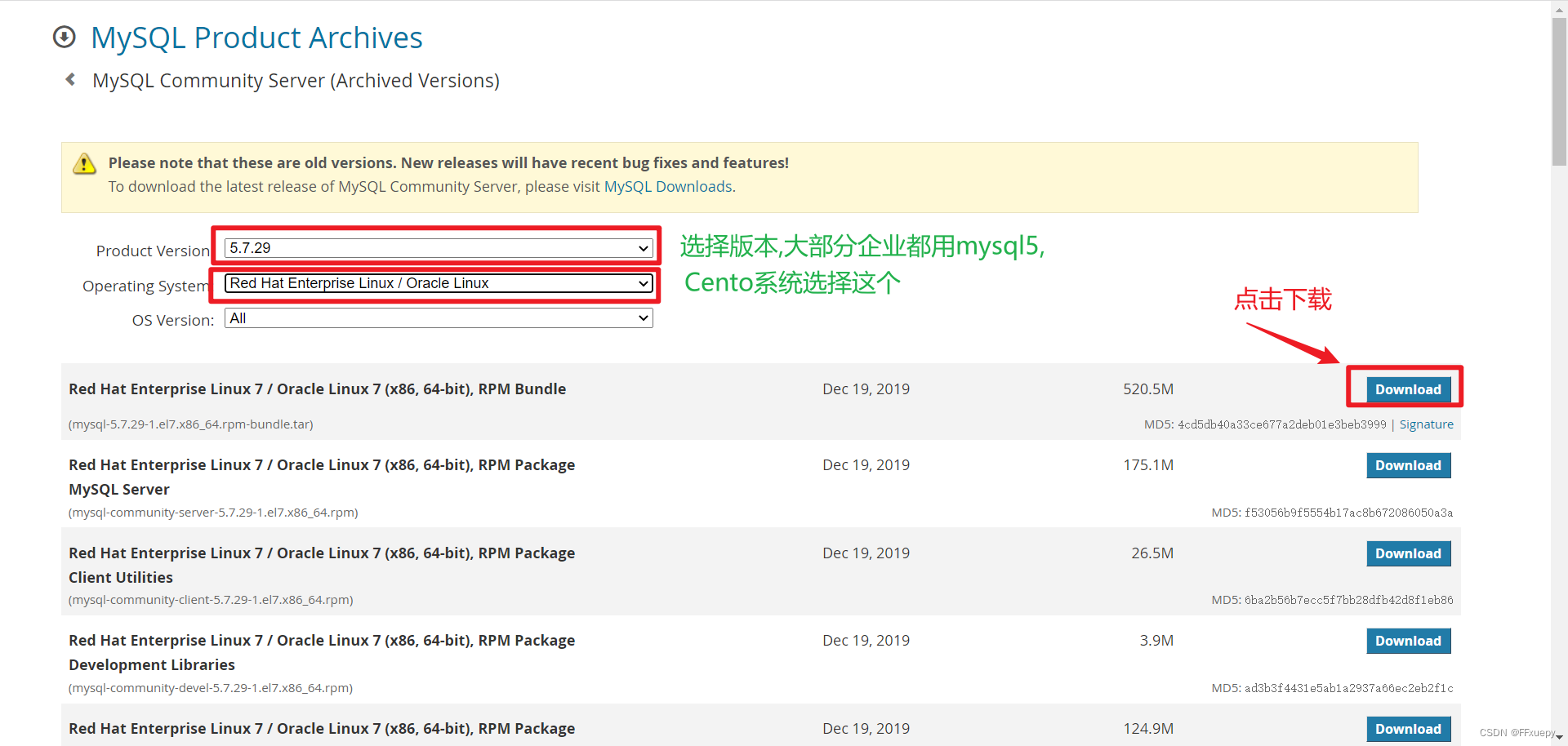Select the mysql-community-devel-5.7.29-1.el7.x86_64.rpm filename text
This screenshot has height=746, width=1568.
pos(211,688)
